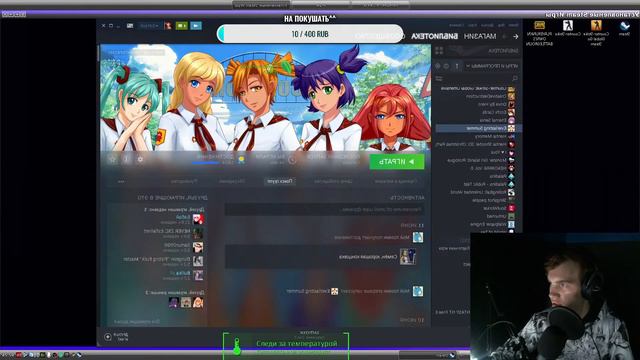Screen dimensions: 640x360
Task: Open the Dungeon Master friend avatar
Action: pyautogui.click(x=198, y=261)
